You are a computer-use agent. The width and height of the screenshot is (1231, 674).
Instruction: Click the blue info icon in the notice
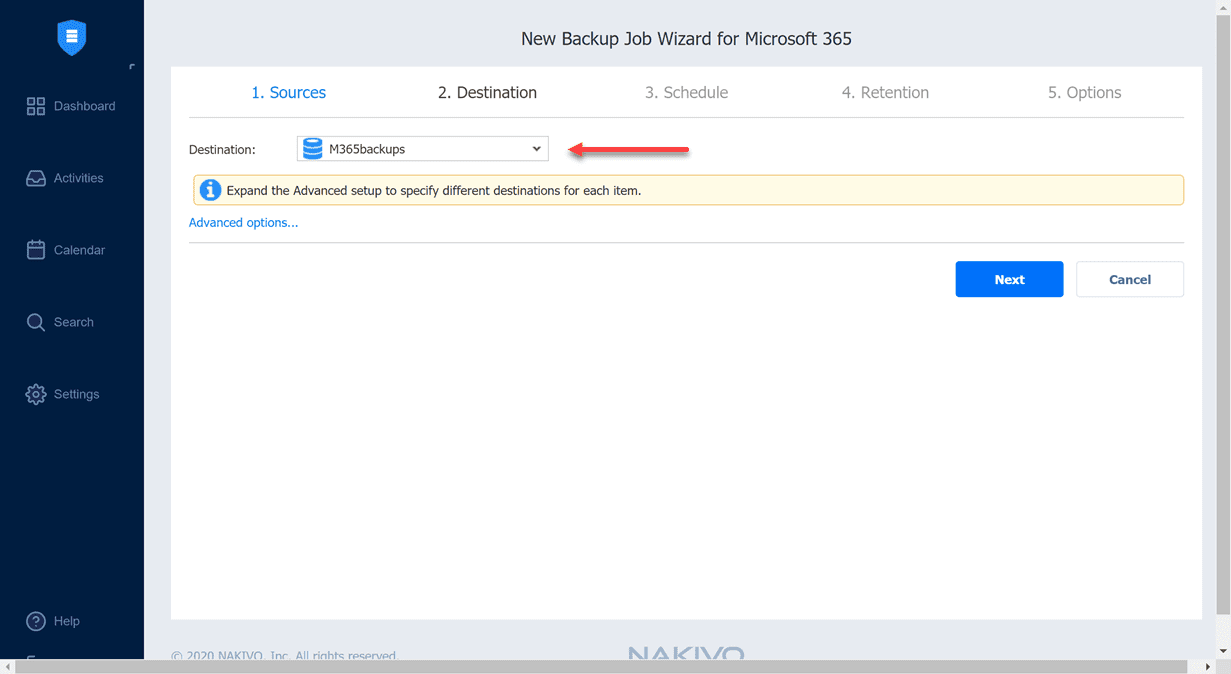point(210,189)
